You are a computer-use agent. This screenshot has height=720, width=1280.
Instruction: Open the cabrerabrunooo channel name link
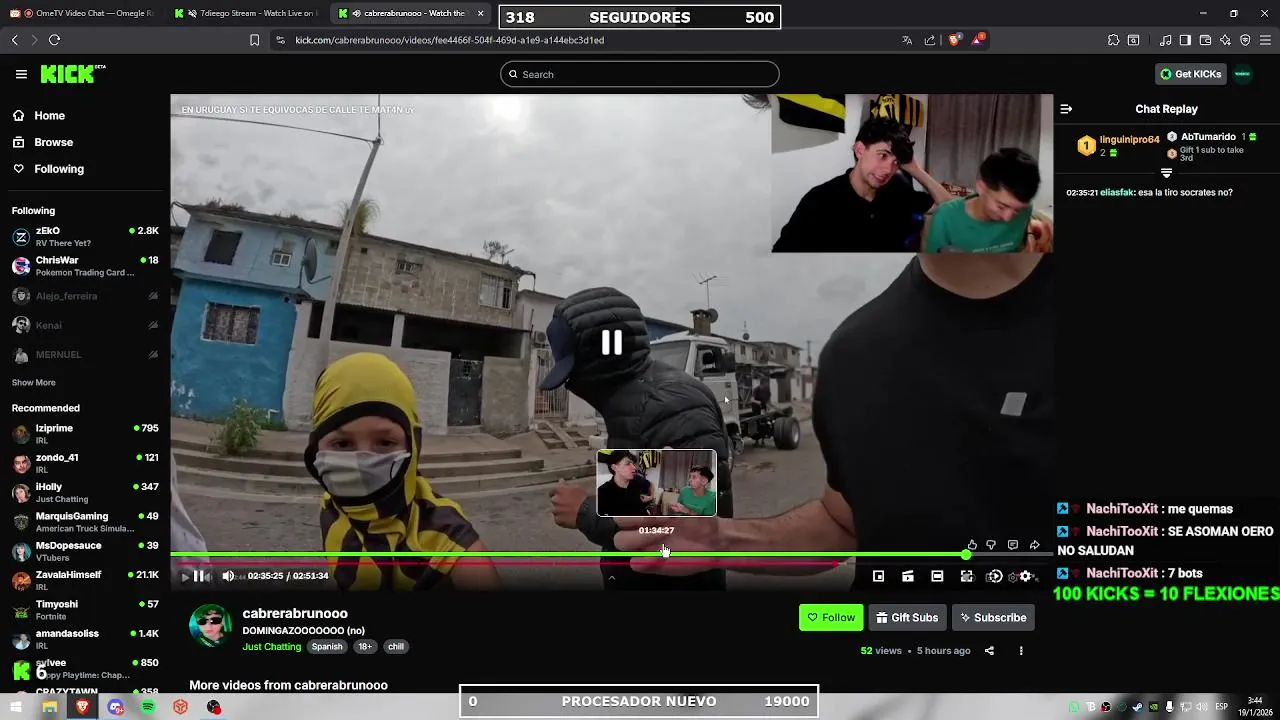295,614
